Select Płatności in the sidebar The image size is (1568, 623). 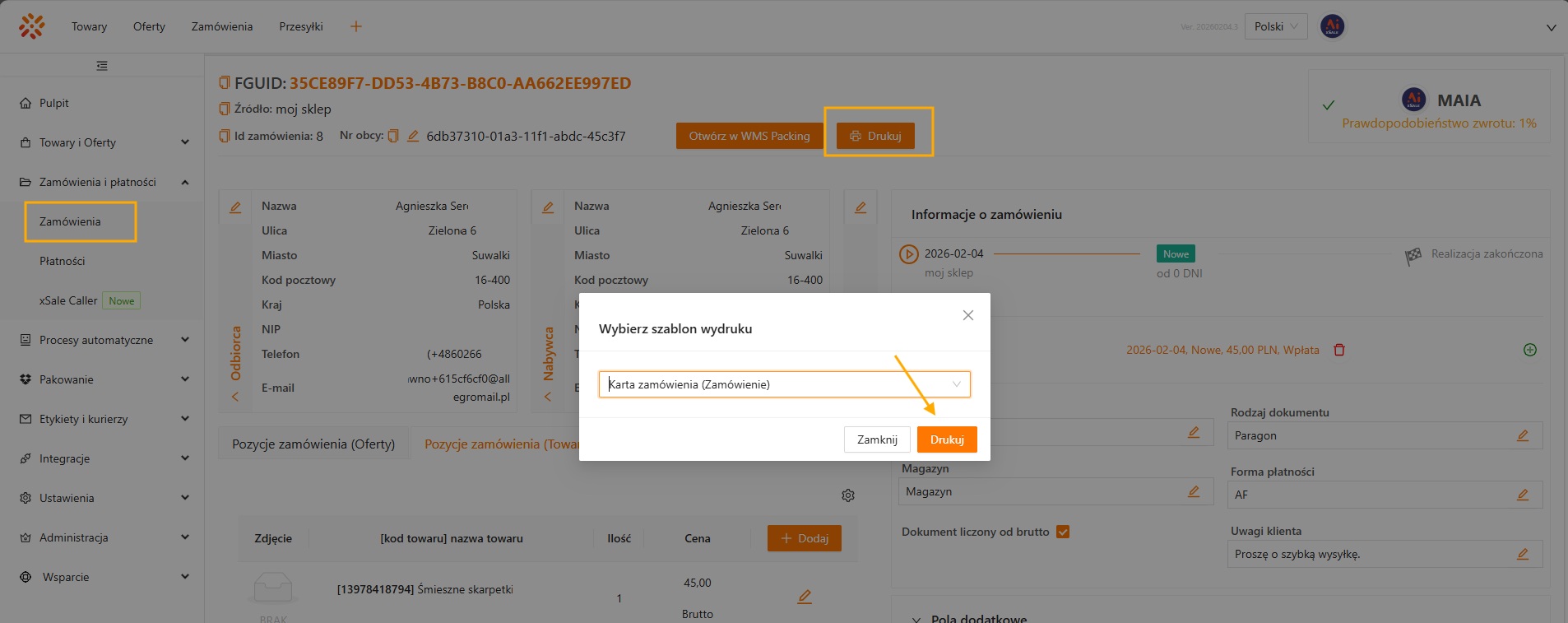click(63, 261)
